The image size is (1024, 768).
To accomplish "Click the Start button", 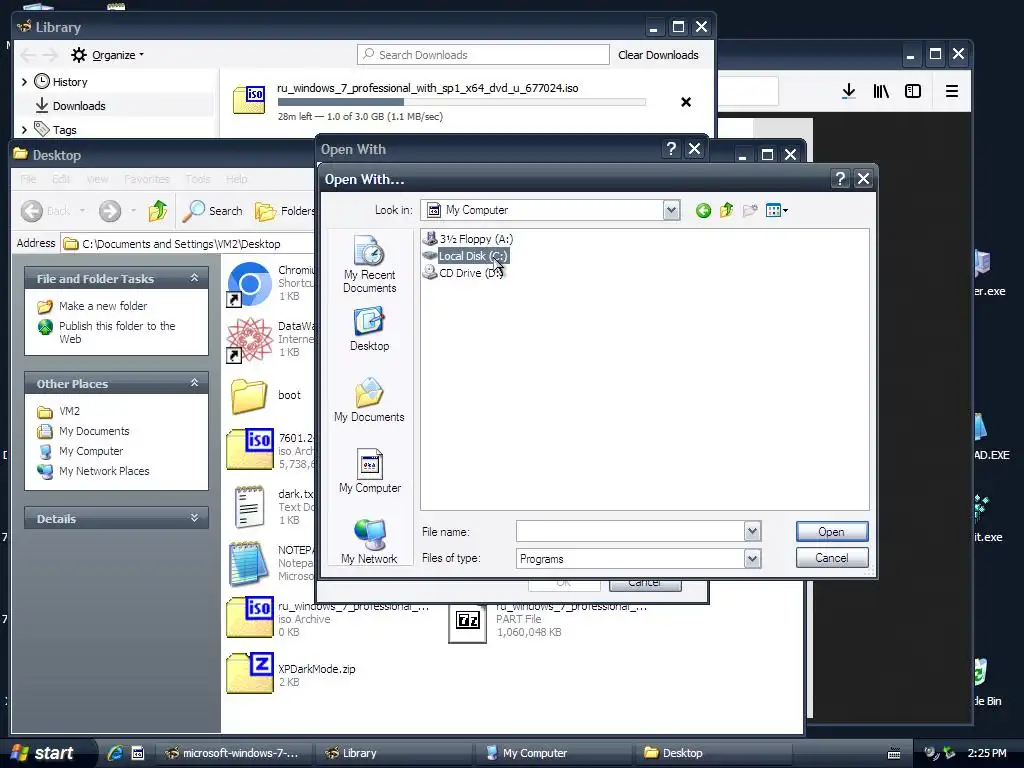I will (43, 753).
